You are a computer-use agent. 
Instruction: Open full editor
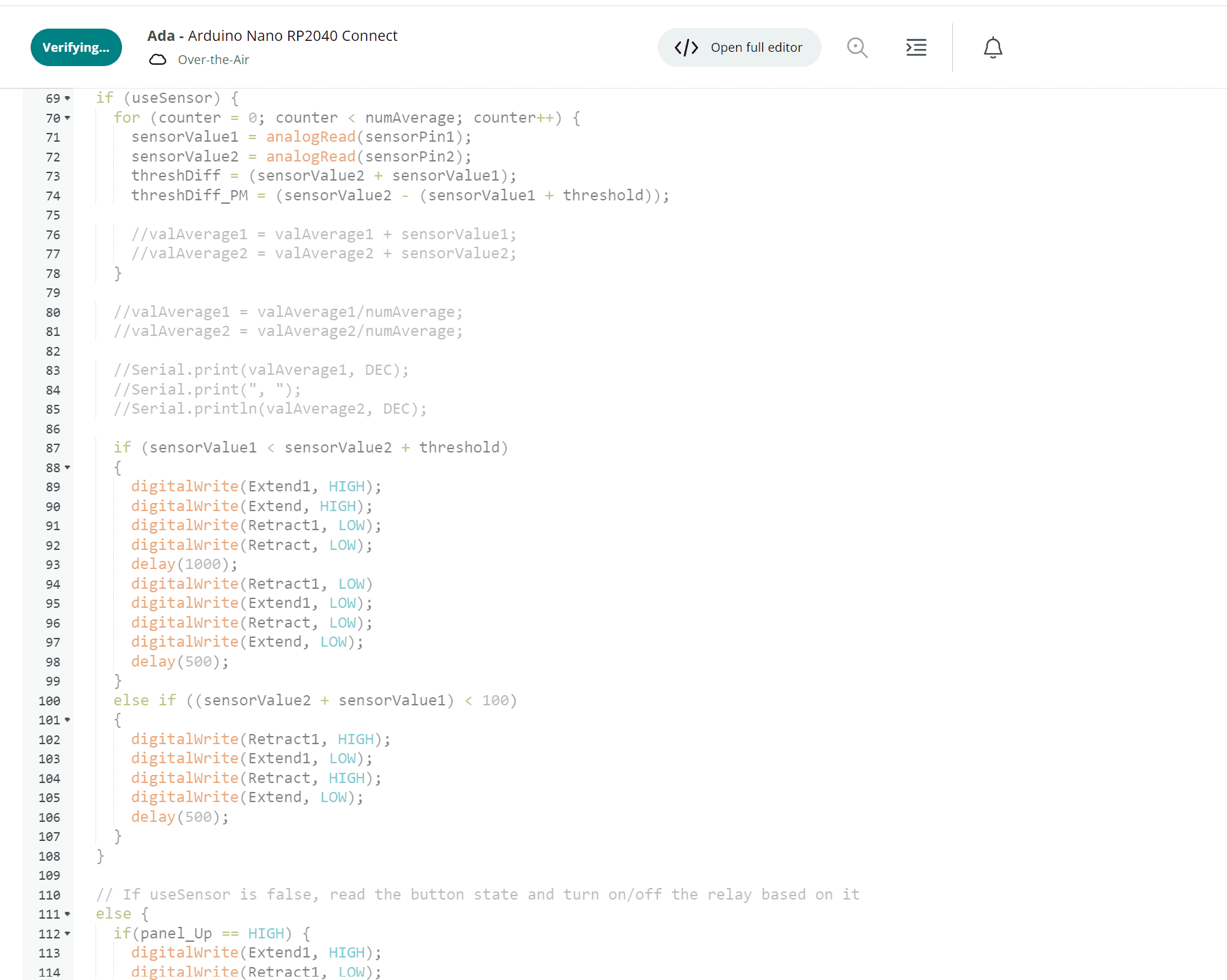tap(755, 48)
